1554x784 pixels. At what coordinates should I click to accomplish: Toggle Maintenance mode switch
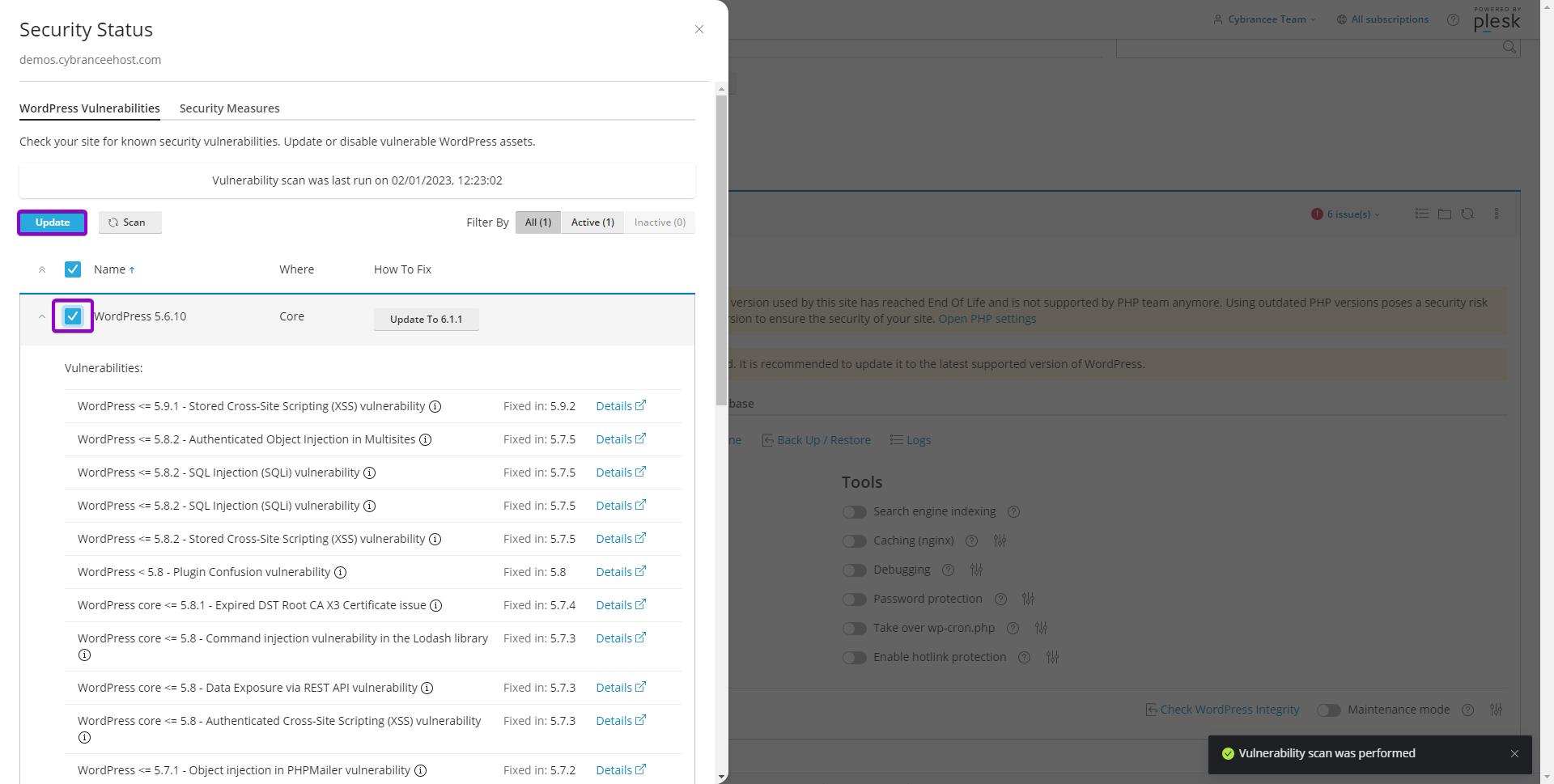[x=1328, y=710]
